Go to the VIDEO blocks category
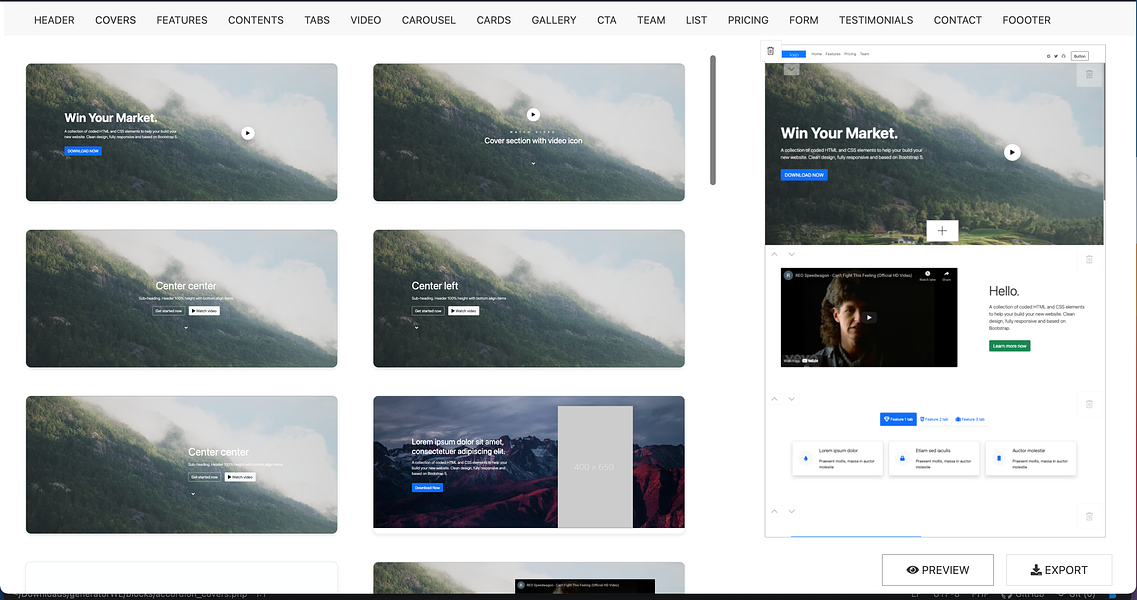Image resolution: width=1137 pixels, height=600 pixels. (x=365, y=20)
